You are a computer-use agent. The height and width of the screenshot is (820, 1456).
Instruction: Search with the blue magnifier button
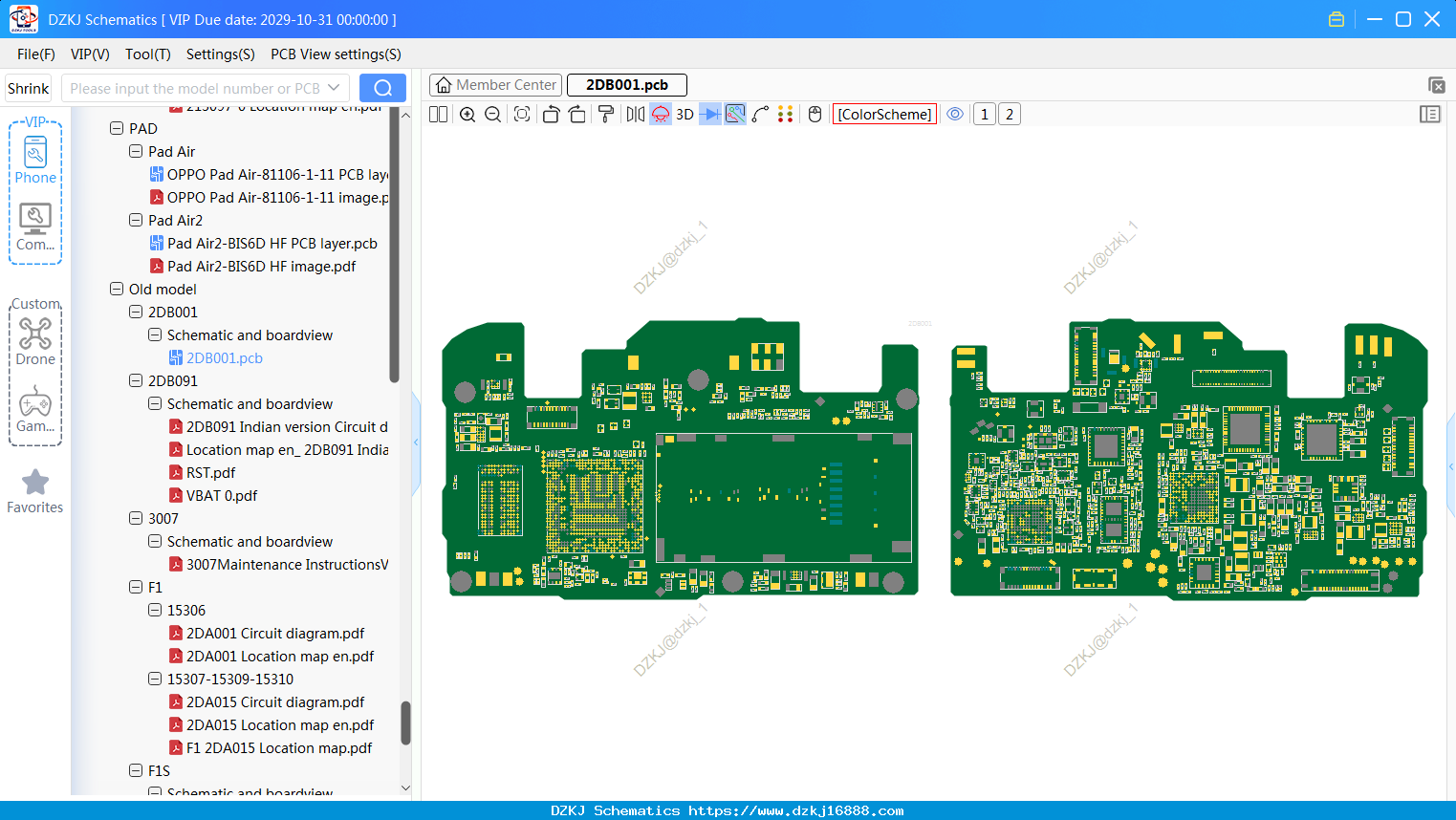pyautogui.click(x=382, y=88)
